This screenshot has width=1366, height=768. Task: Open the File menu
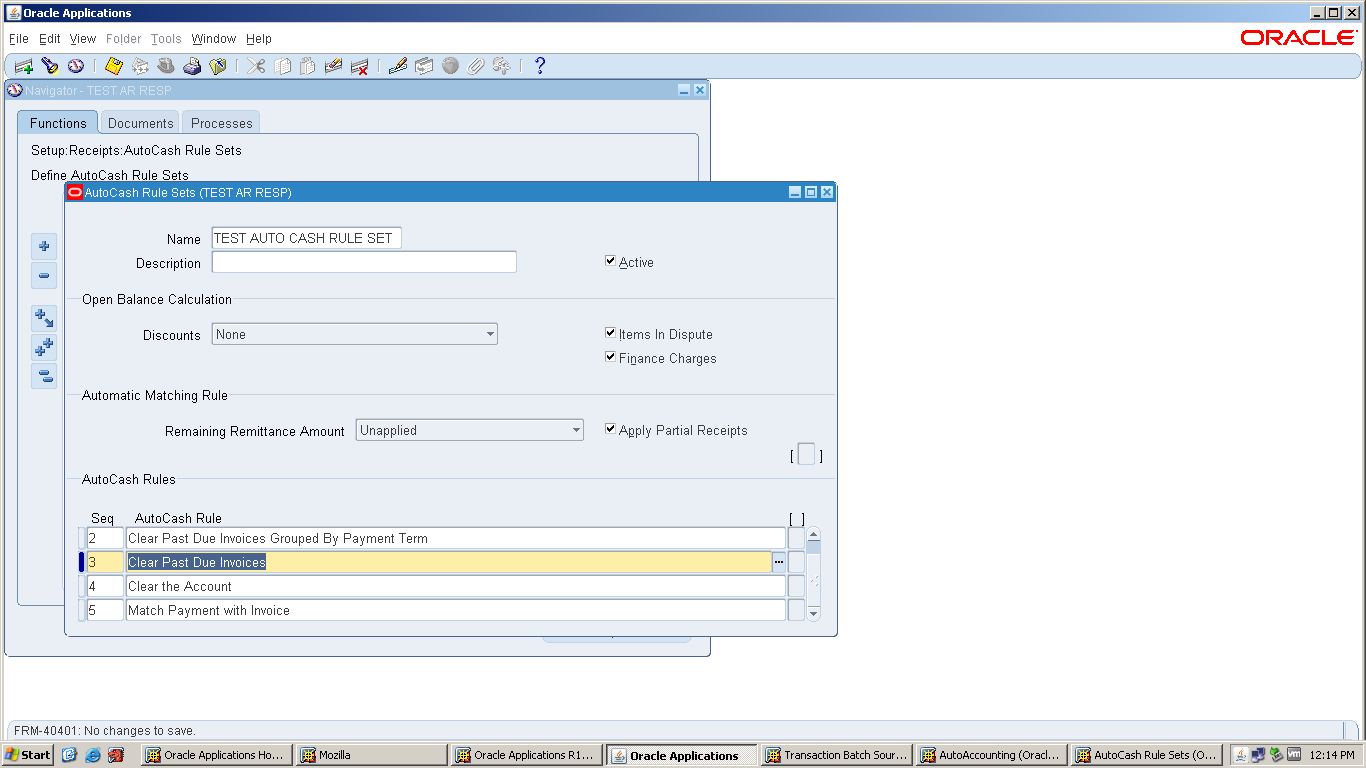[x=19, y=39]
